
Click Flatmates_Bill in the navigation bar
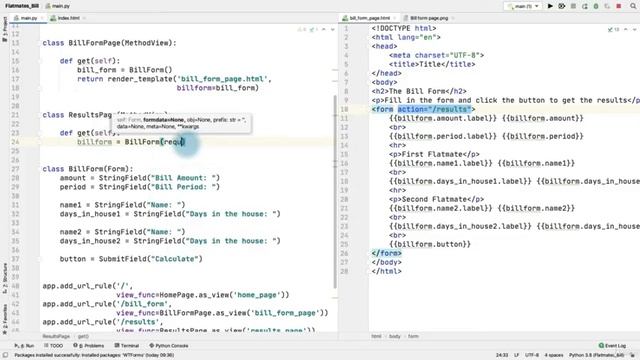(x=22, y=6)
